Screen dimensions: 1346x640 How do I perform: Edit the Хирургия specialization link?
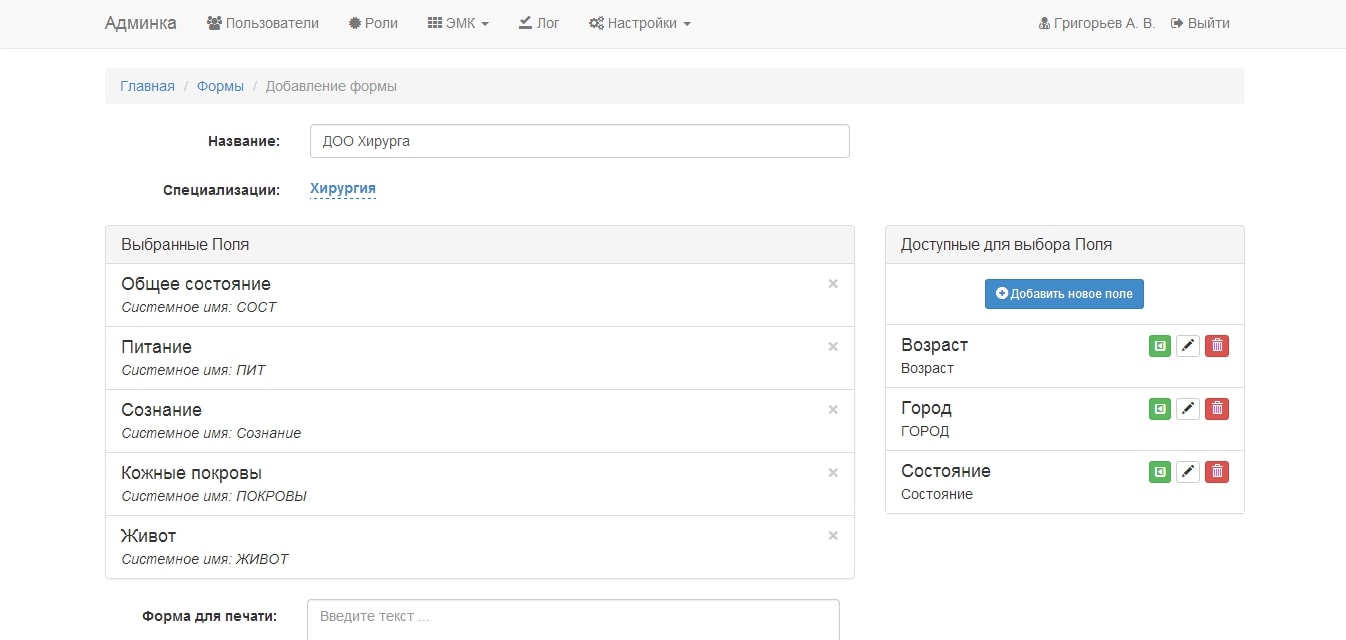(343, 189)
